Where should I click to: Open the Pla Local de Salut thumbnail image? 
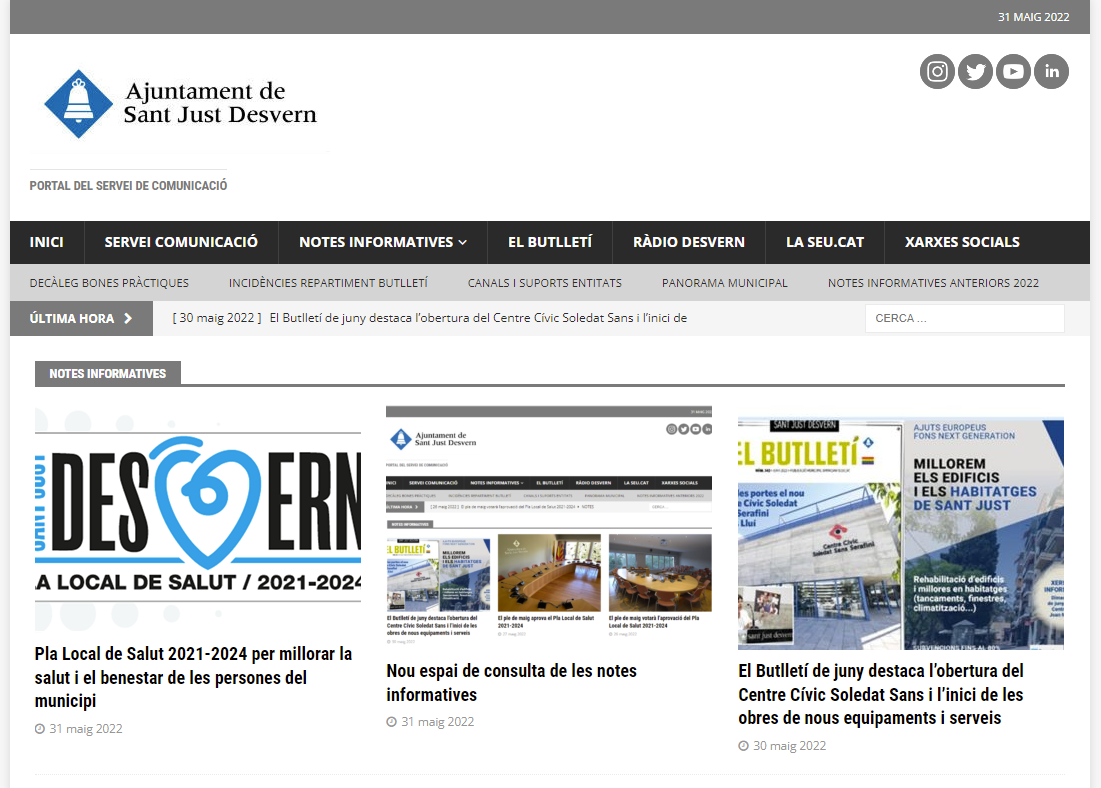click(x=198, y=519)
